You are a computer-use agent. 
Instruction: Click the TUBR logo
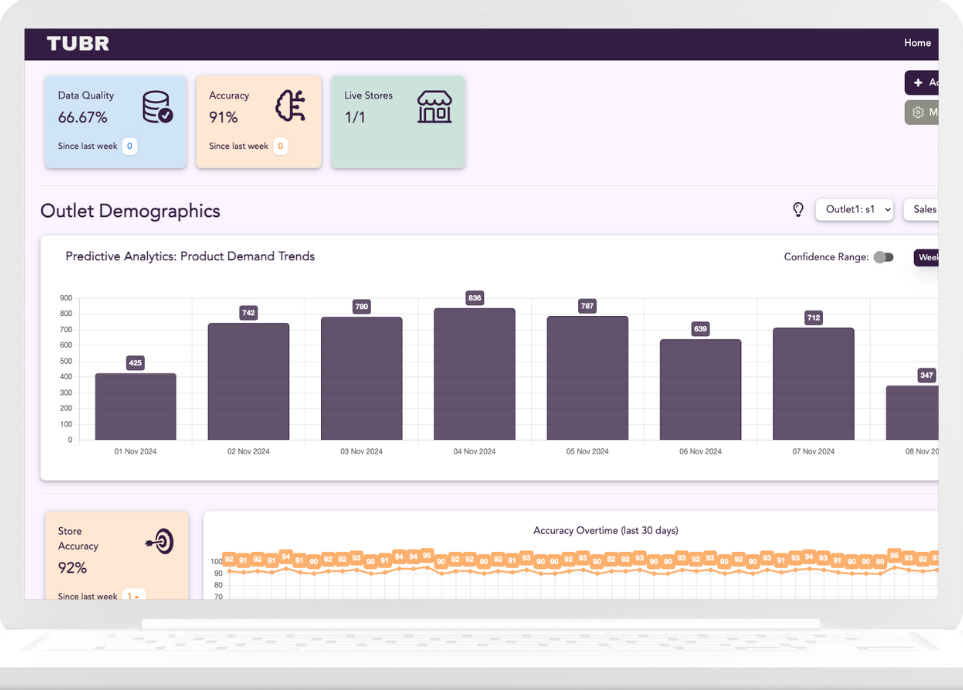pyautogui.click(x=78, y=43)
